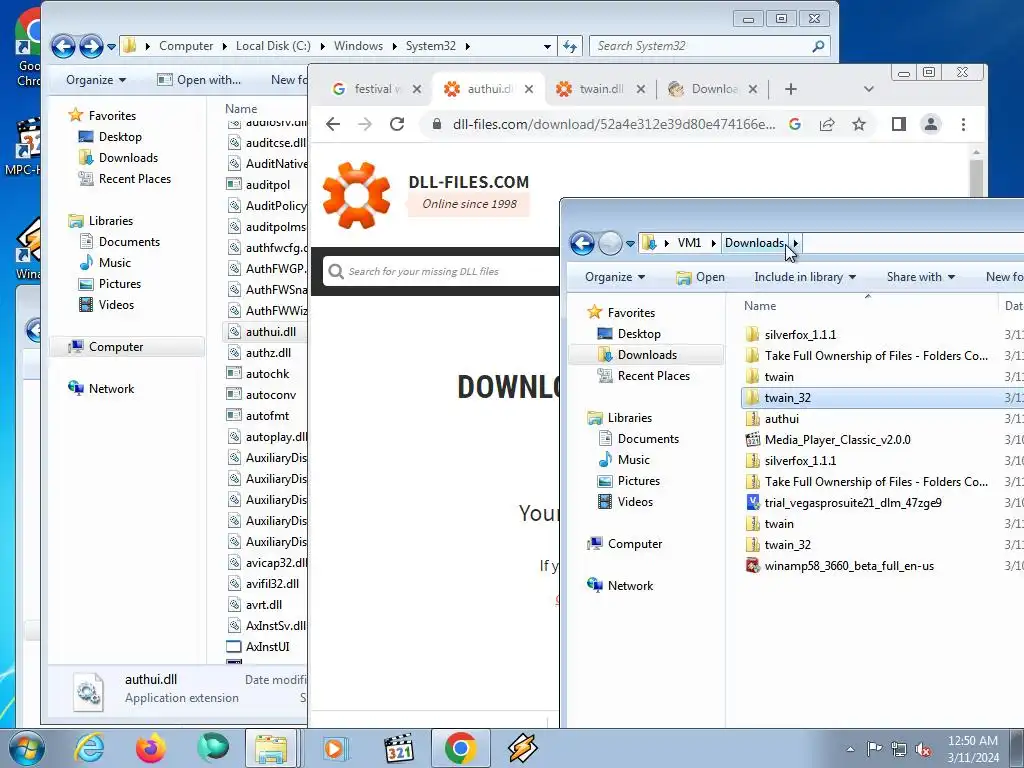Image resolution: width=1024 pixels, height=768 pixels.
Task: Select Pictures library in front window
Action: point(638,481)
